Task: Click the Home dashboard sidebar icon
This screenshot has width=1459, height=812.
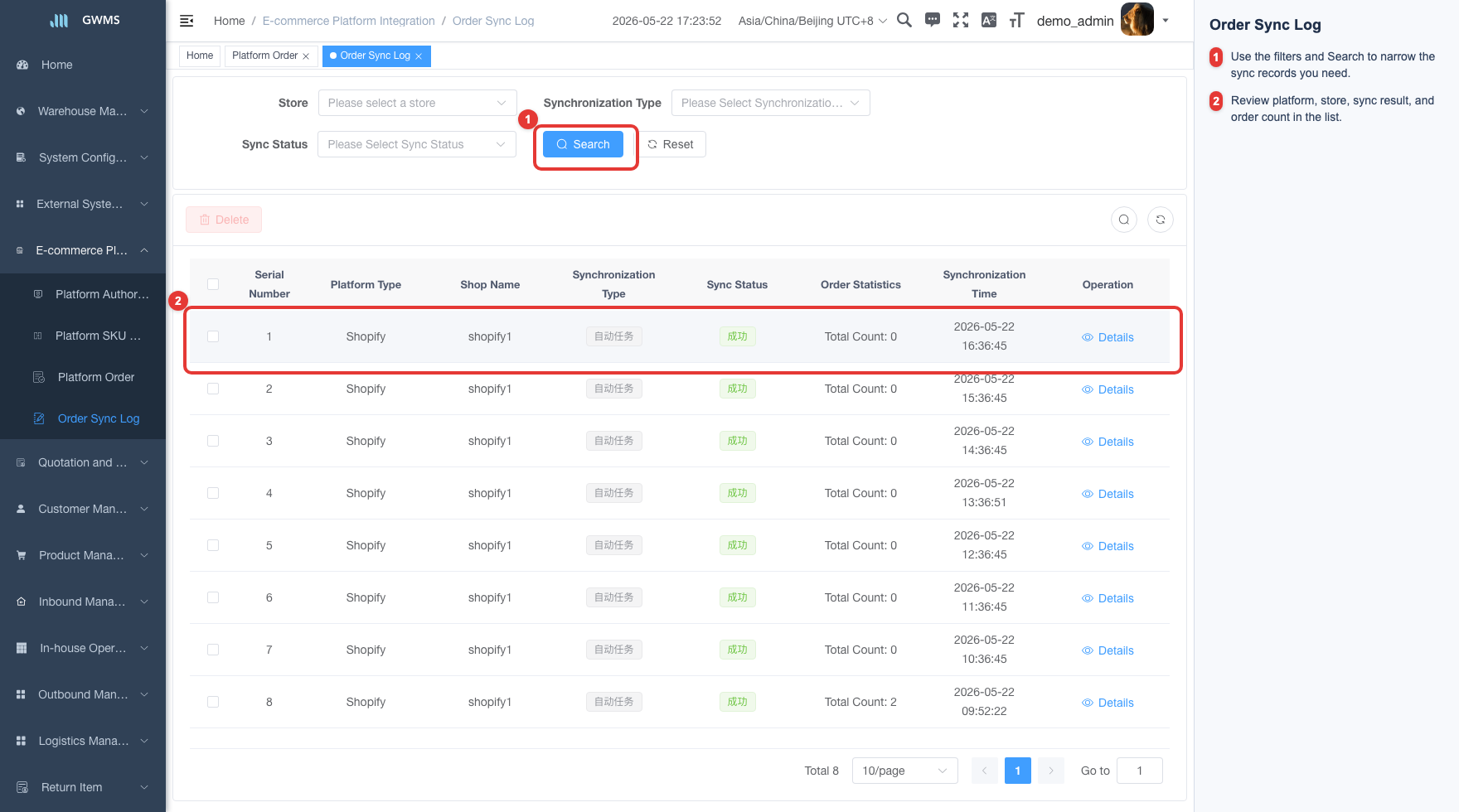Action: (x=22, y=65)
